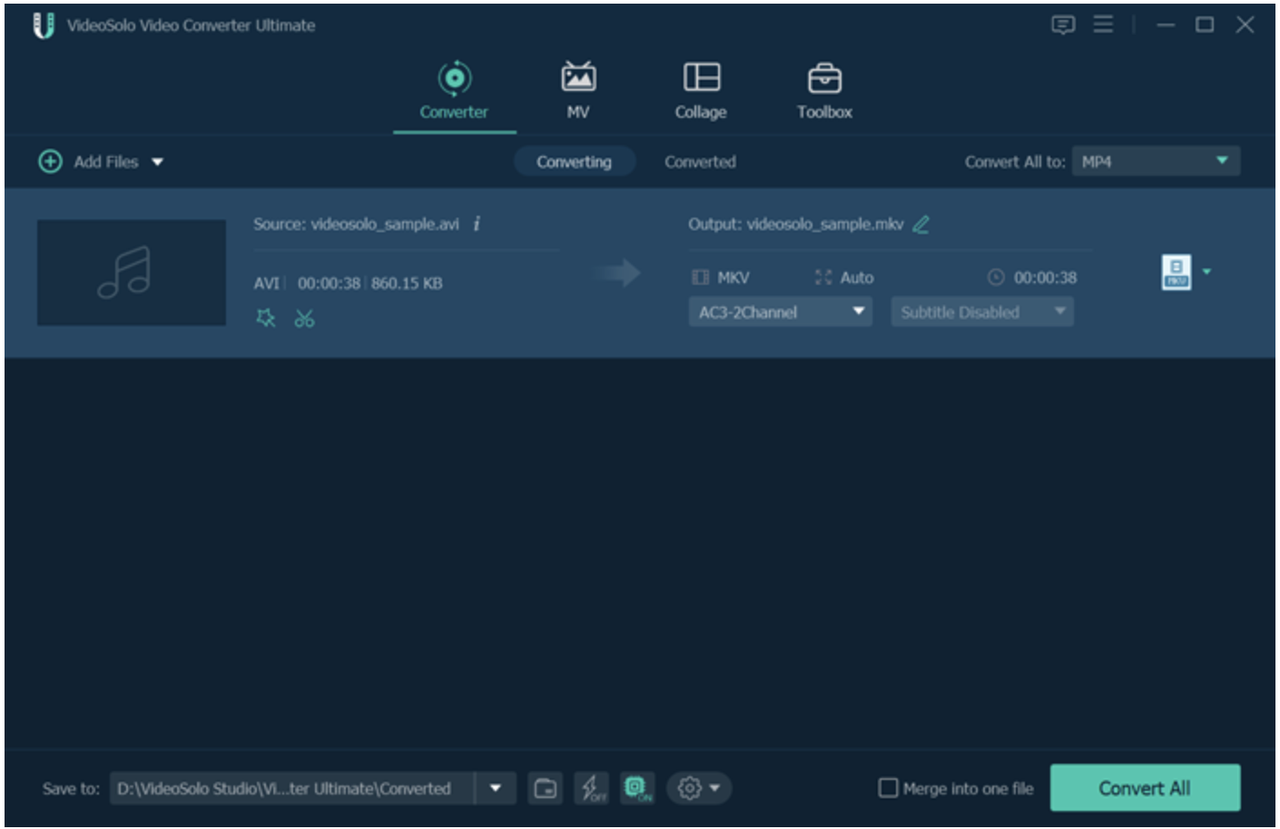Maximize the VideoSolo window
Screen dimensions: 1280x829
point(1205,25)
